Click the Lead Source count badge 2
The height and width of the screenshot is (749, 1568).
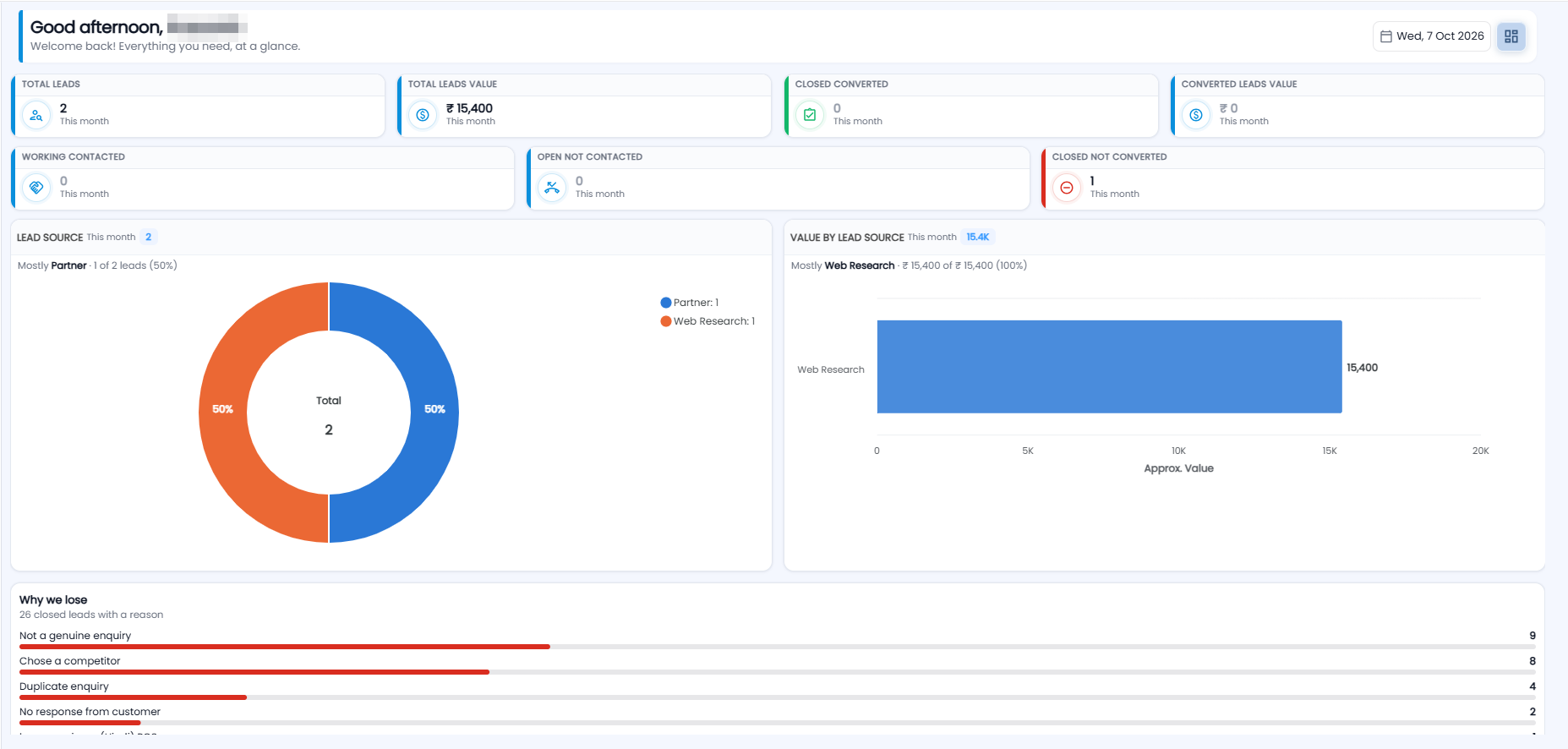149,238
